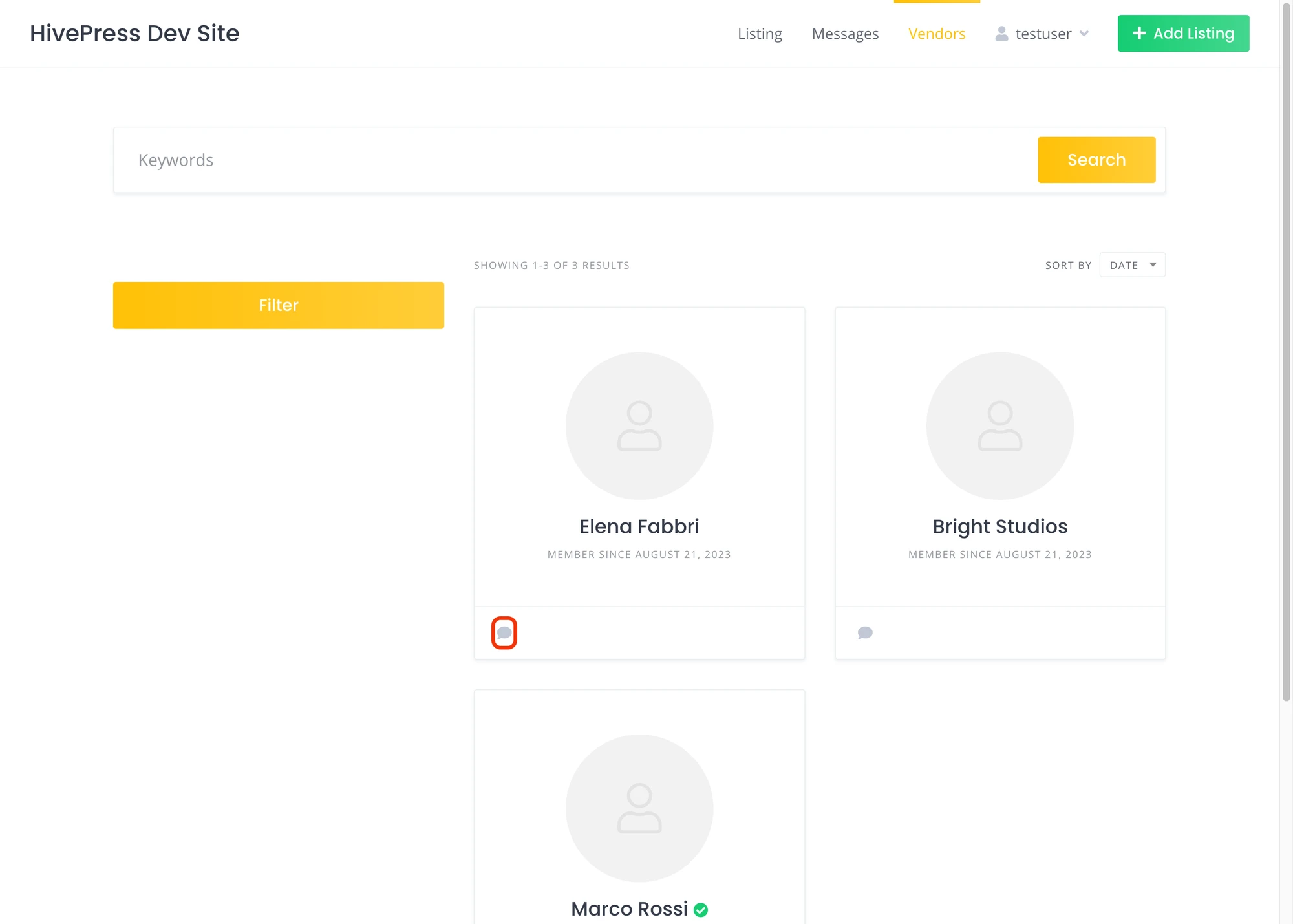Click the Add Listing button
The width and height of the screenshot is (1293, 924).
[x=1183, y=33]
